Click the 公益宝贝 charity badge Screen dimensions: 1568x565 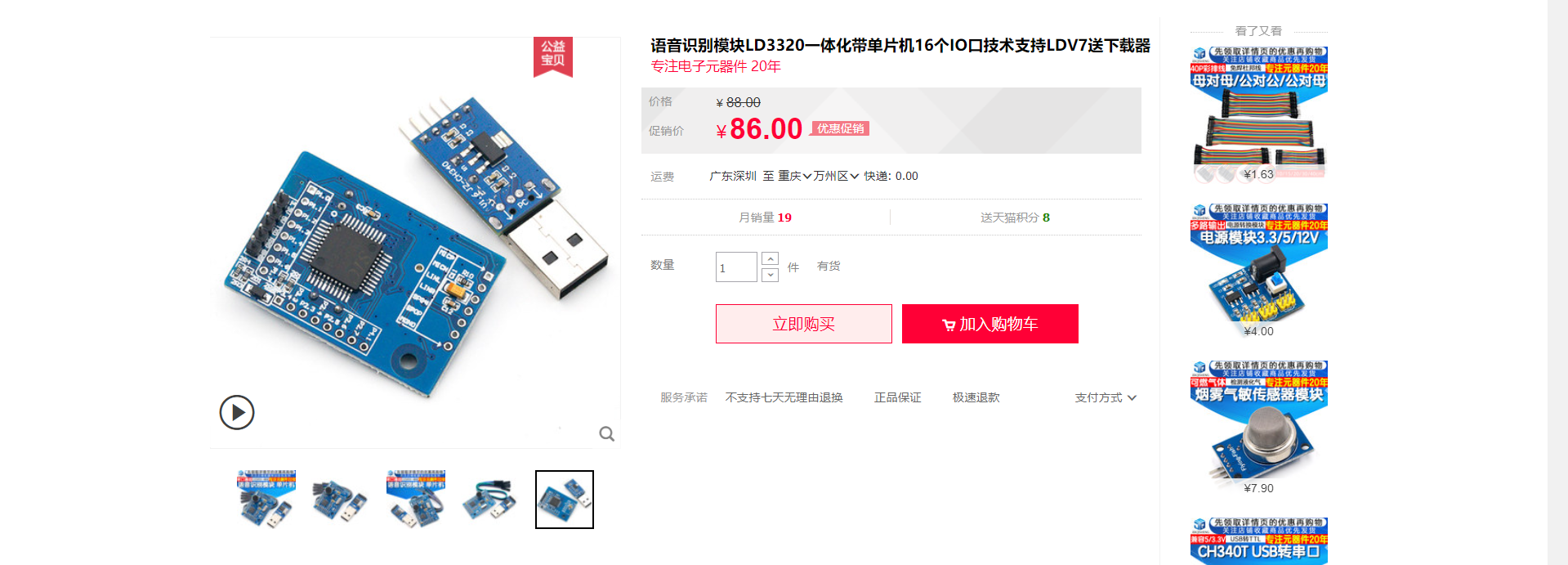click(x=553, y=56)
